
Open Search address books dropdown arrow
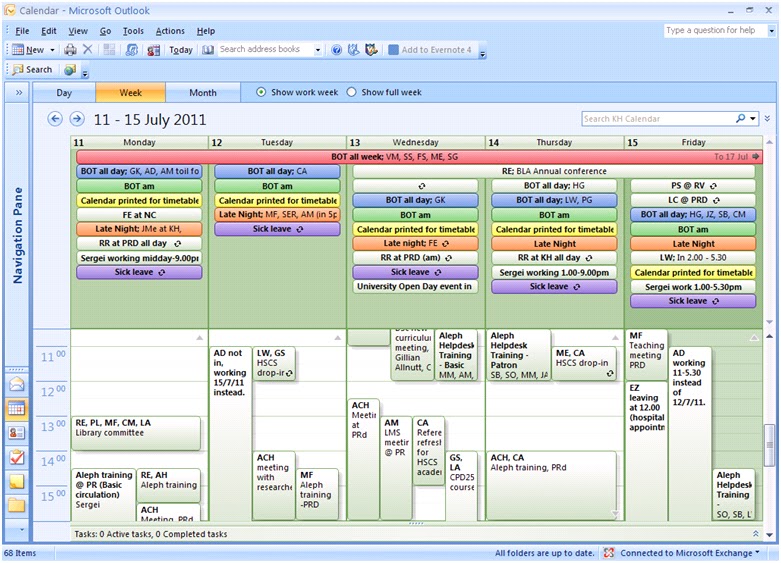(317, 50)
